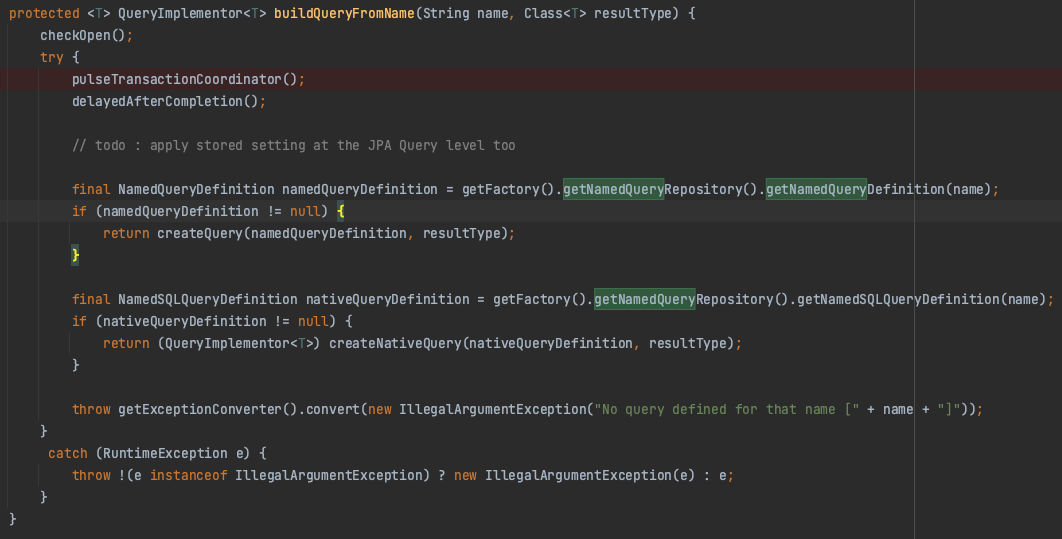Click the 'instanceof' keyword
Screen dimensions: 1062x539
[x=188, y=475]
